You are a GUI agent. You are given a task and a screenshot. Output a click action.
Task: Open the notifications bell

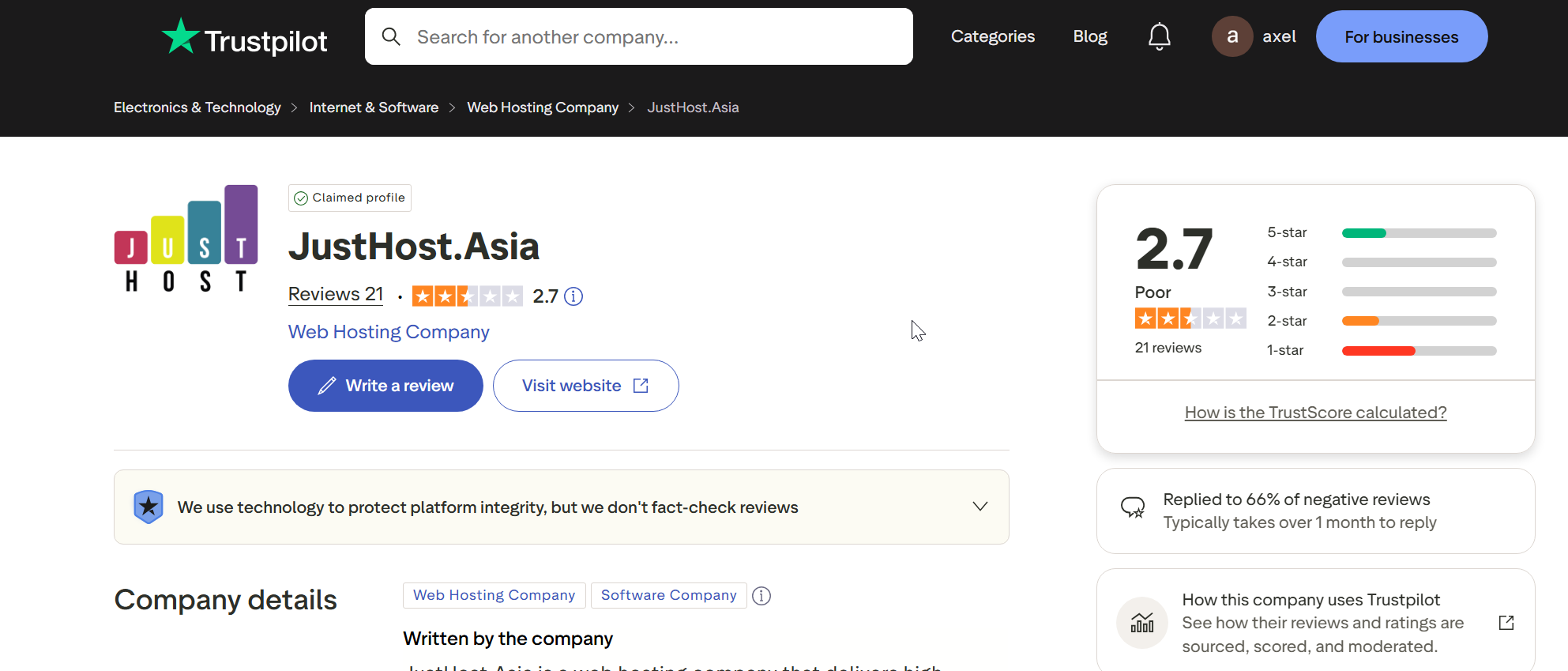click(1159, 36)
